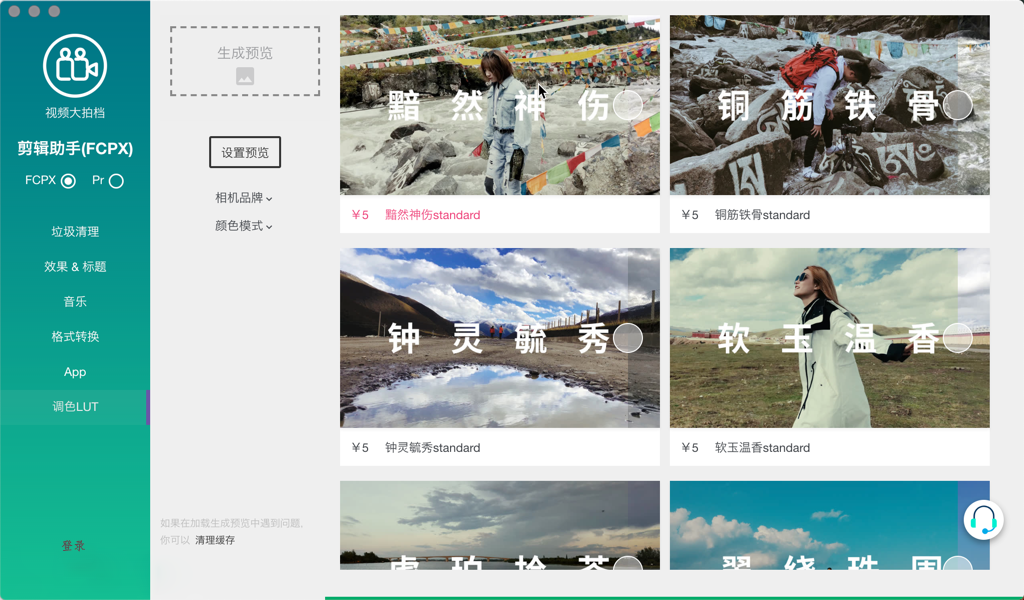Click the 钟灵毓秀standard label
The width and height of the screenshot is (1024, 600).
(432, 448)
